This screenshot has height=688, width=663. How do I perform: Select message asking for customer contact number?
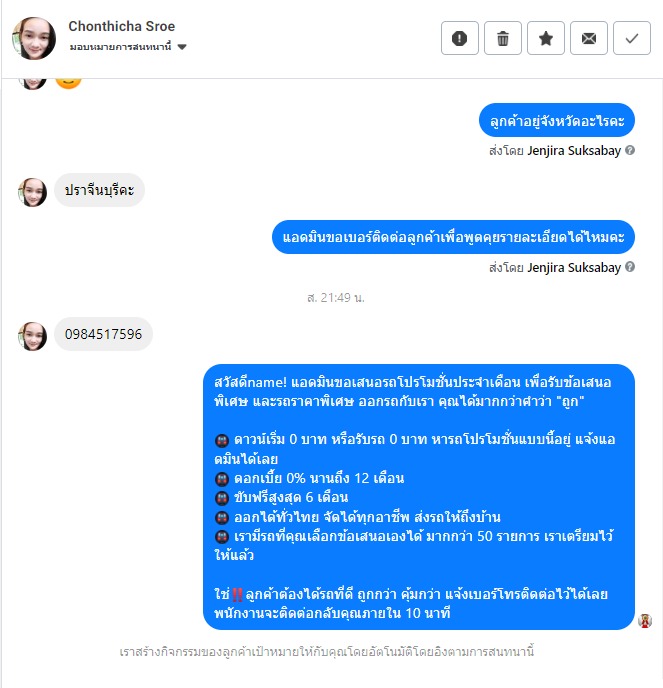(453, 237)
